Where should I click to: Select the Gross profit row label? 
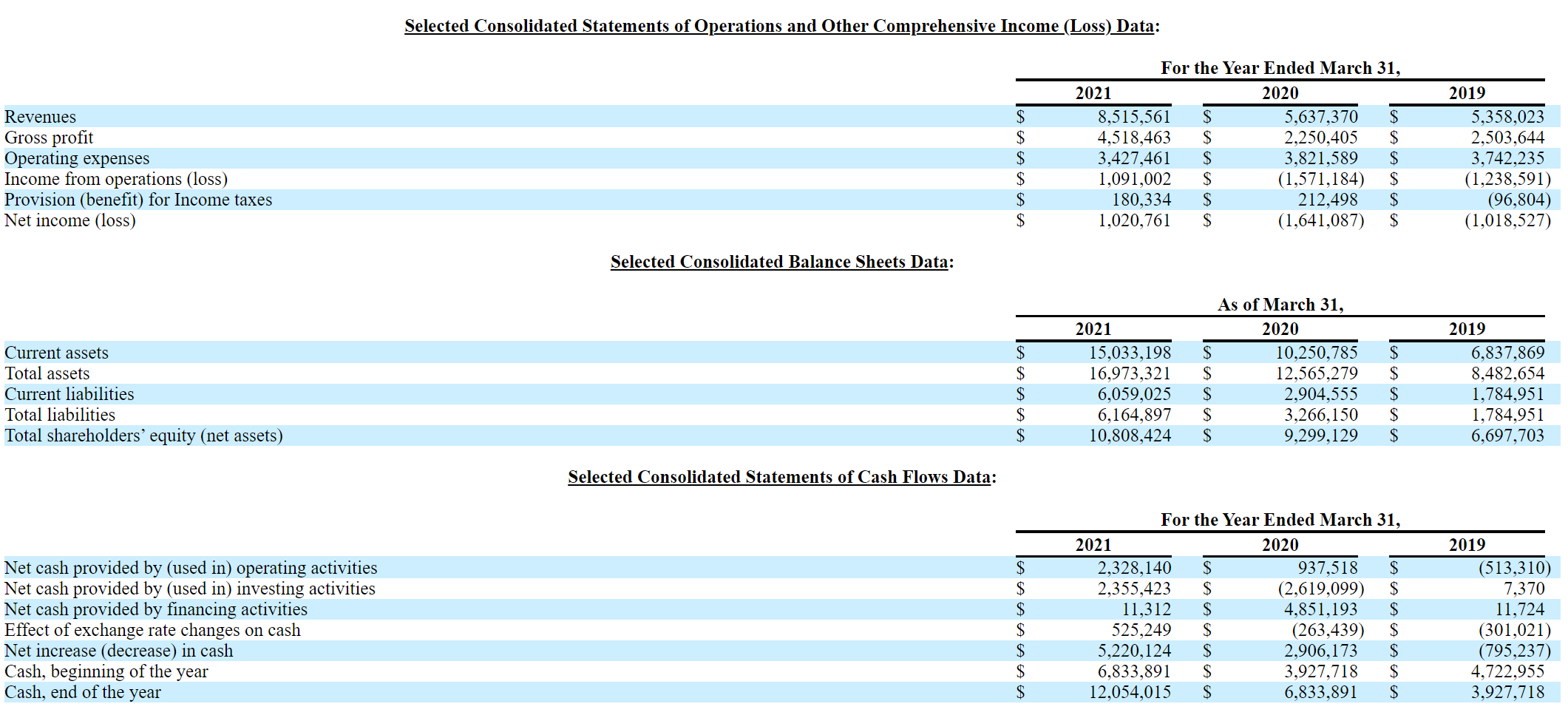click(49, 138)
